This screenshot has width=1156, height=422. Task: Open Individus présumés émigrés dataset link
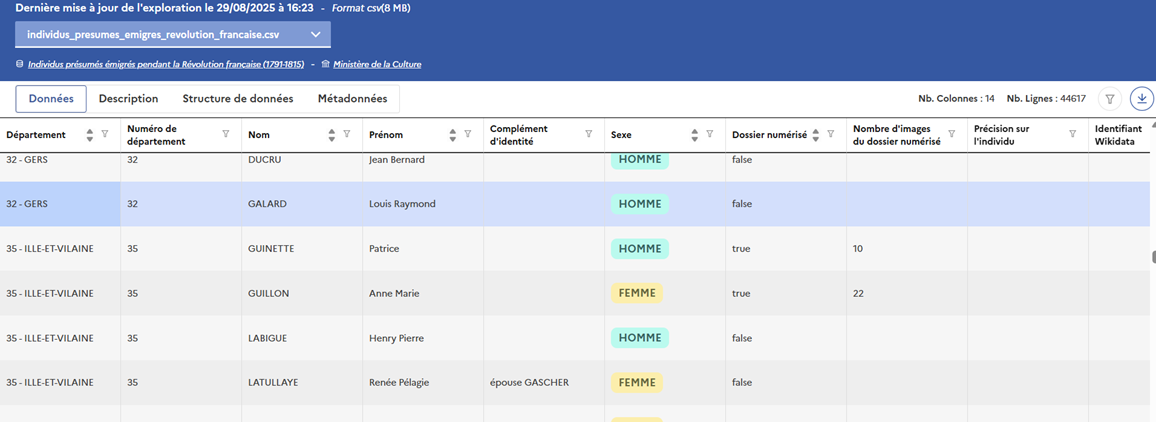coord(166,65)
